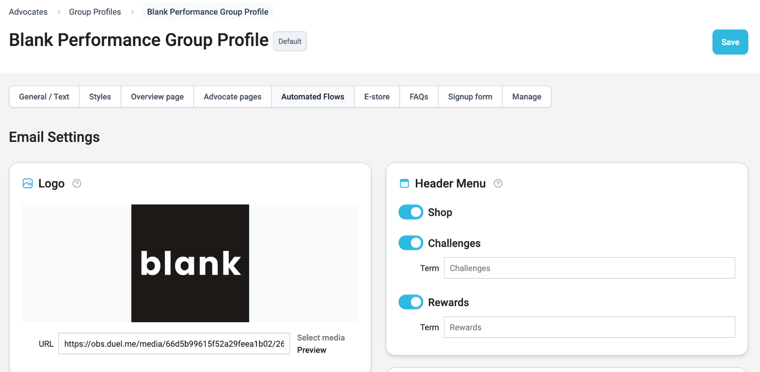
Task: Navigate to Advocates breadcrumb
Action: pyautogui.click(x=28, y=12)
